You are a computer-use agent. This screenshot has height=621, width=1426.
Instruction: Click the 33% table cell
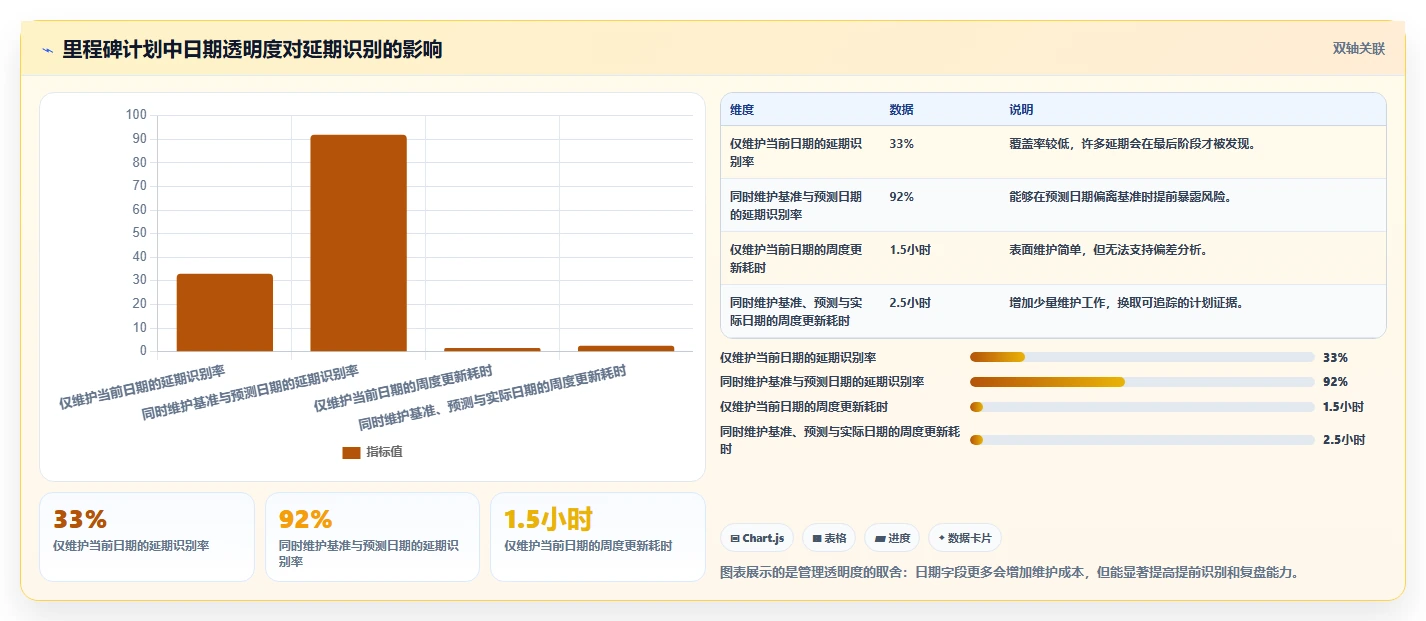pyautogui.click(x=901, y=144)
